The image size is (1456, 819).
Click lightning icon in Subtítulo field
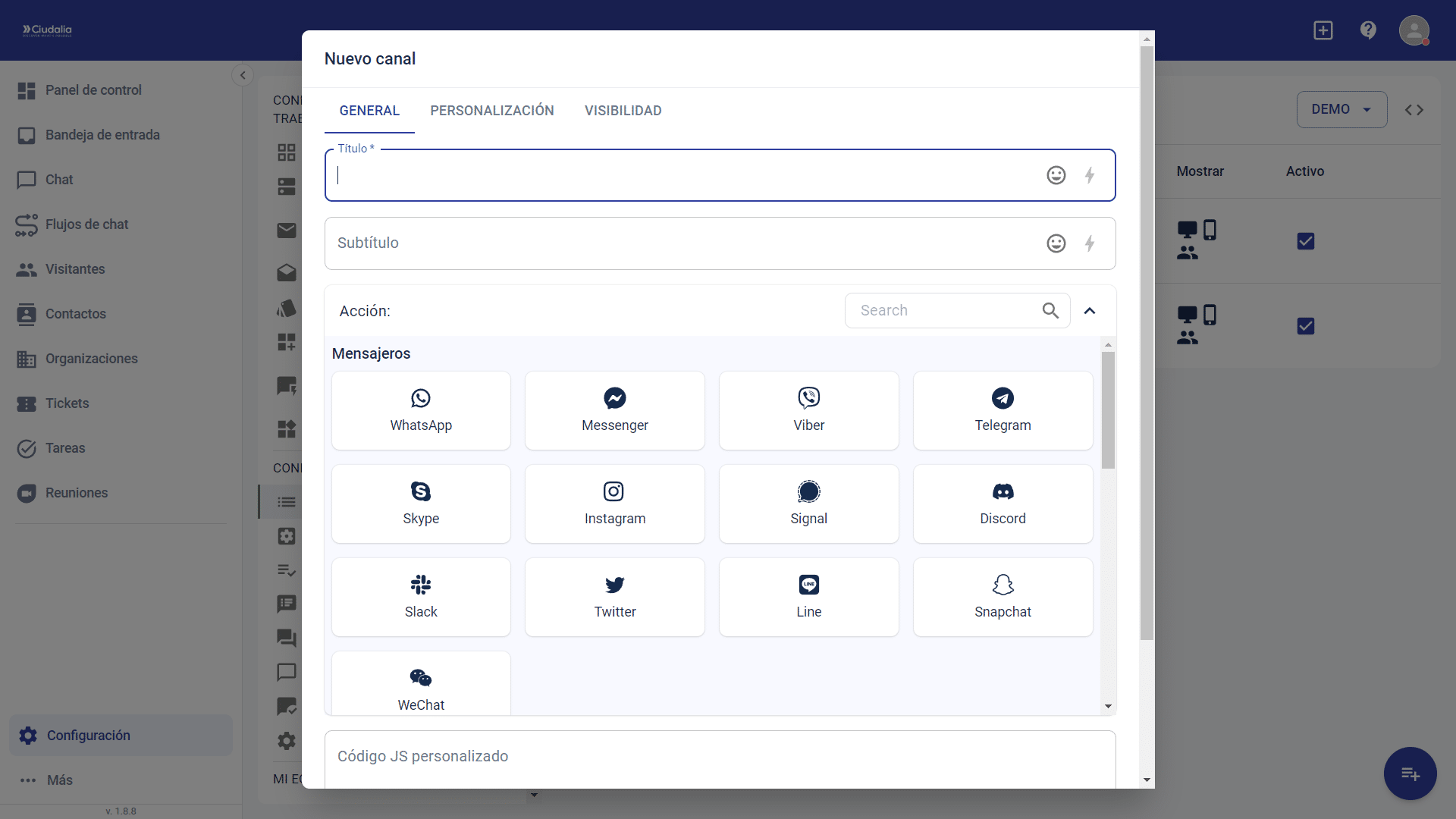pyautogui.click(x=1090, y=243)
